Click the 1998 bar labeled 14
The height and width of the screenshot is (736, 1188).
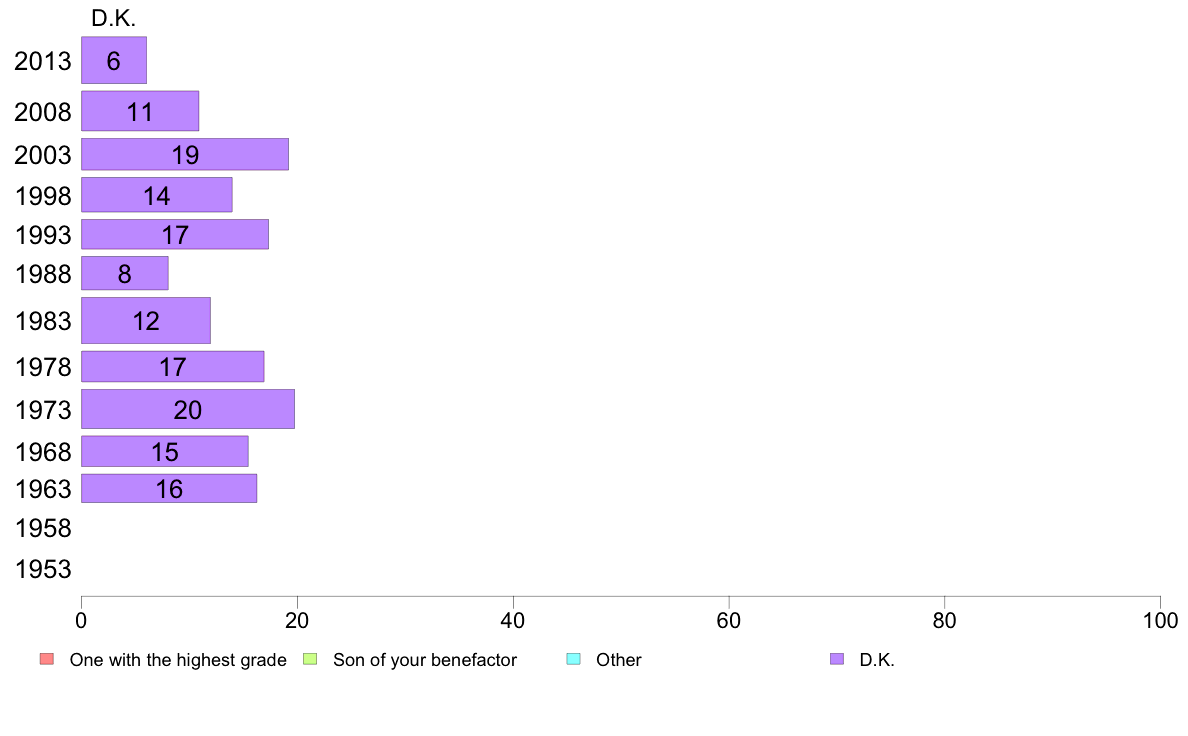click(x=157, y=196)
